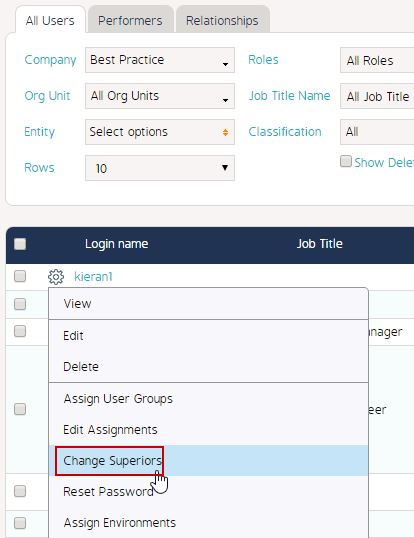
Task: Open the Job Title Name dropdown
Action: (377, 96)
